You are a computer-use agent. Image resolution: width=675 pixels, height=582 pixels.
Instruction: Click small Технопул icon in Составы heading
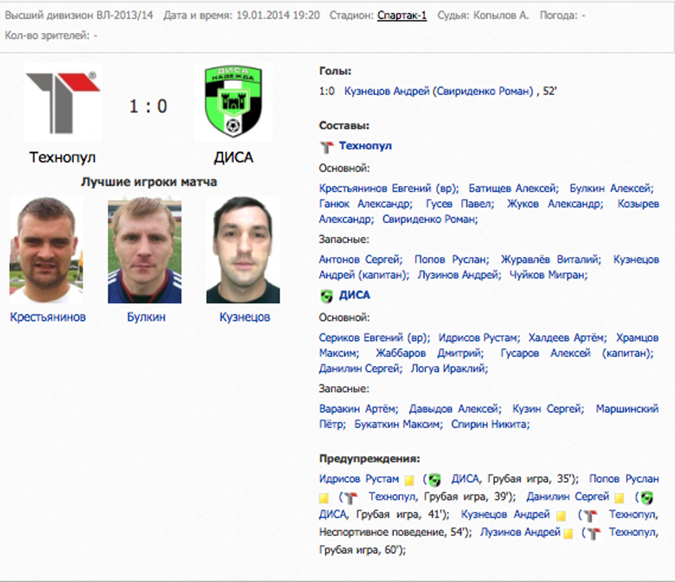tap(327, 147)
